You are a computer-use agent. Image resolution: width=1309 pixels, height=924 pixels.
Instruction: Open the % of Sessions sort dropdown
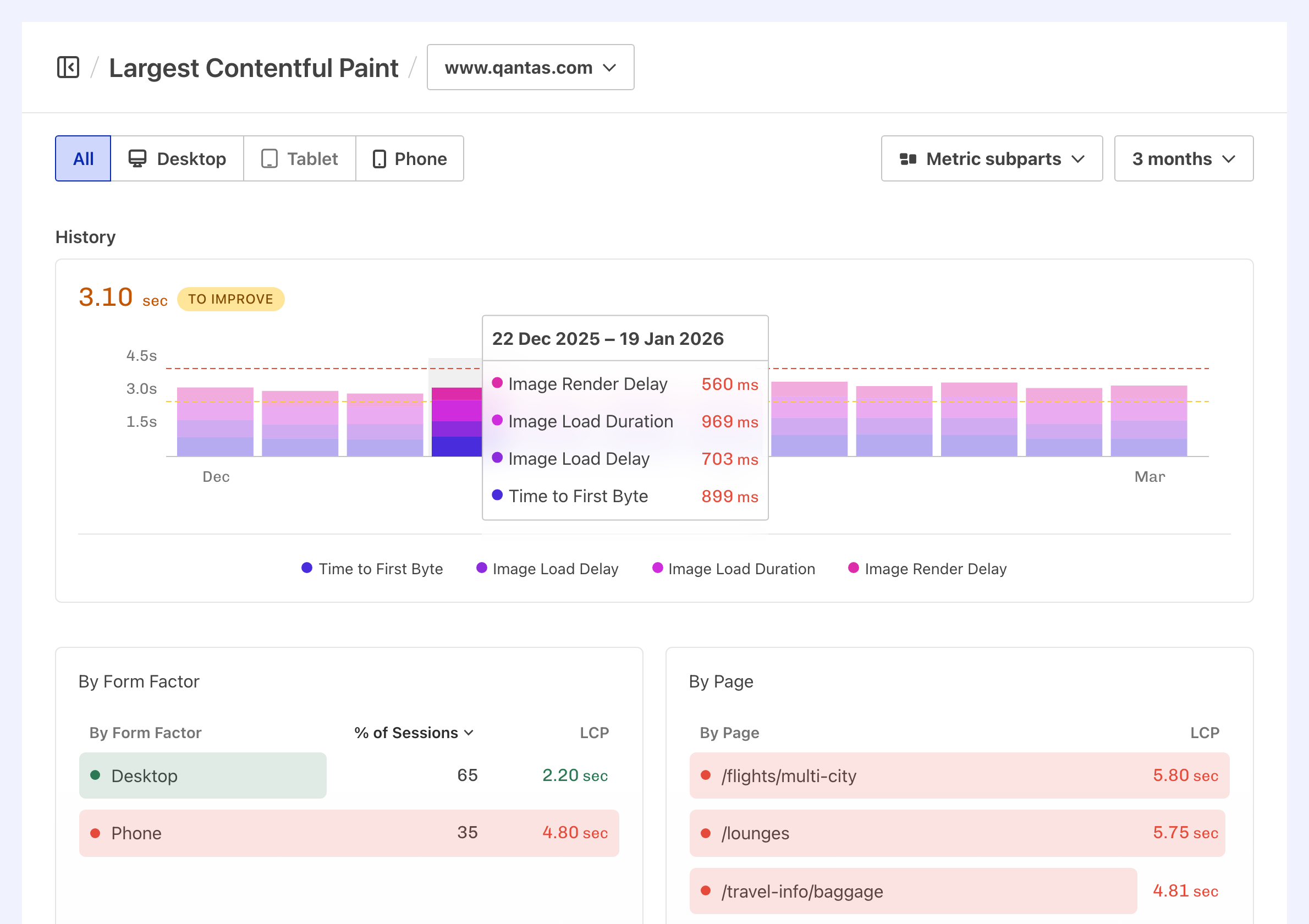point(414,733)
